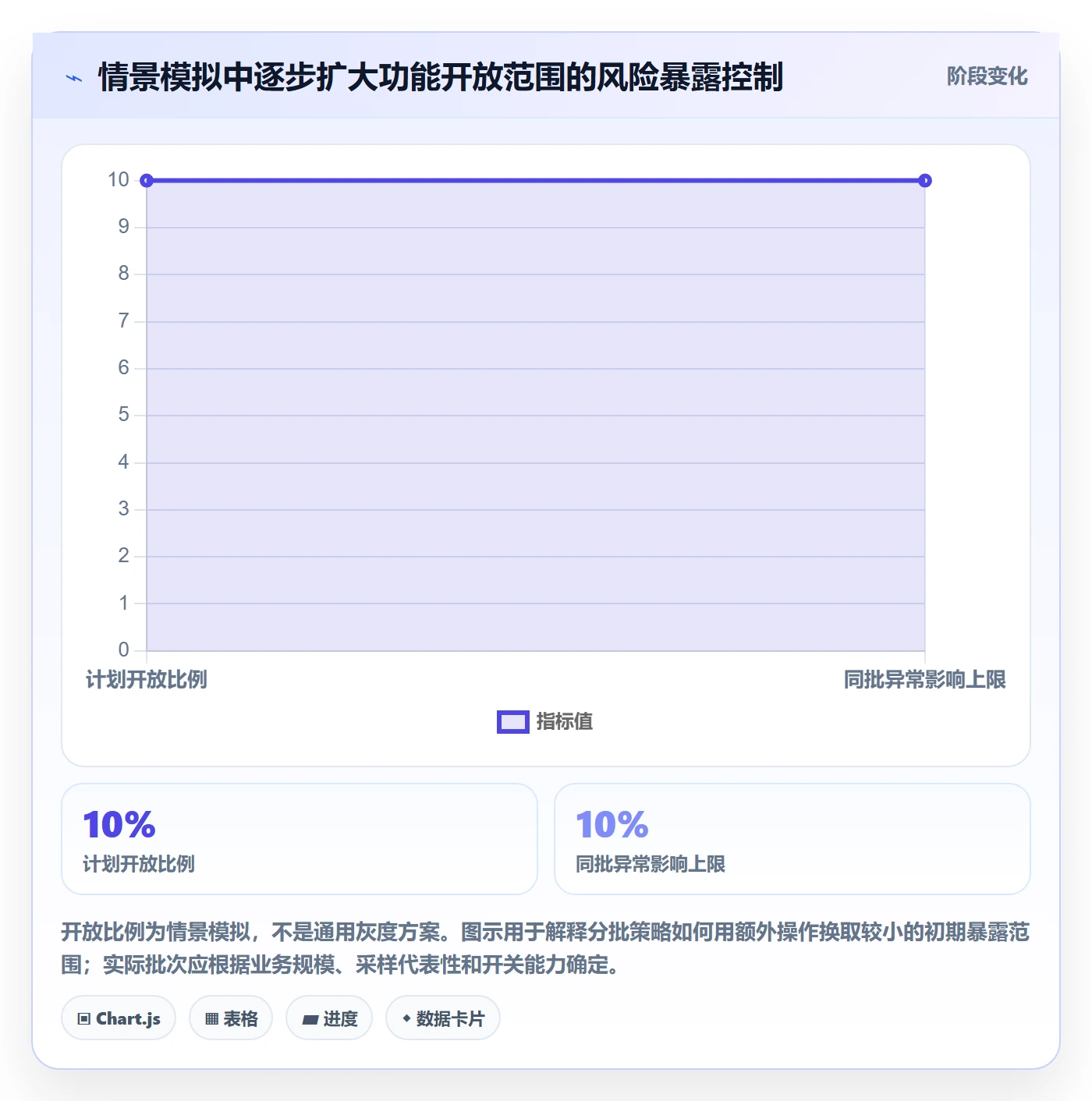The image size is (1092, 1101).
Task: Click the description paragraph starting 开放比例为情景模拟
Action: point(546,948)
